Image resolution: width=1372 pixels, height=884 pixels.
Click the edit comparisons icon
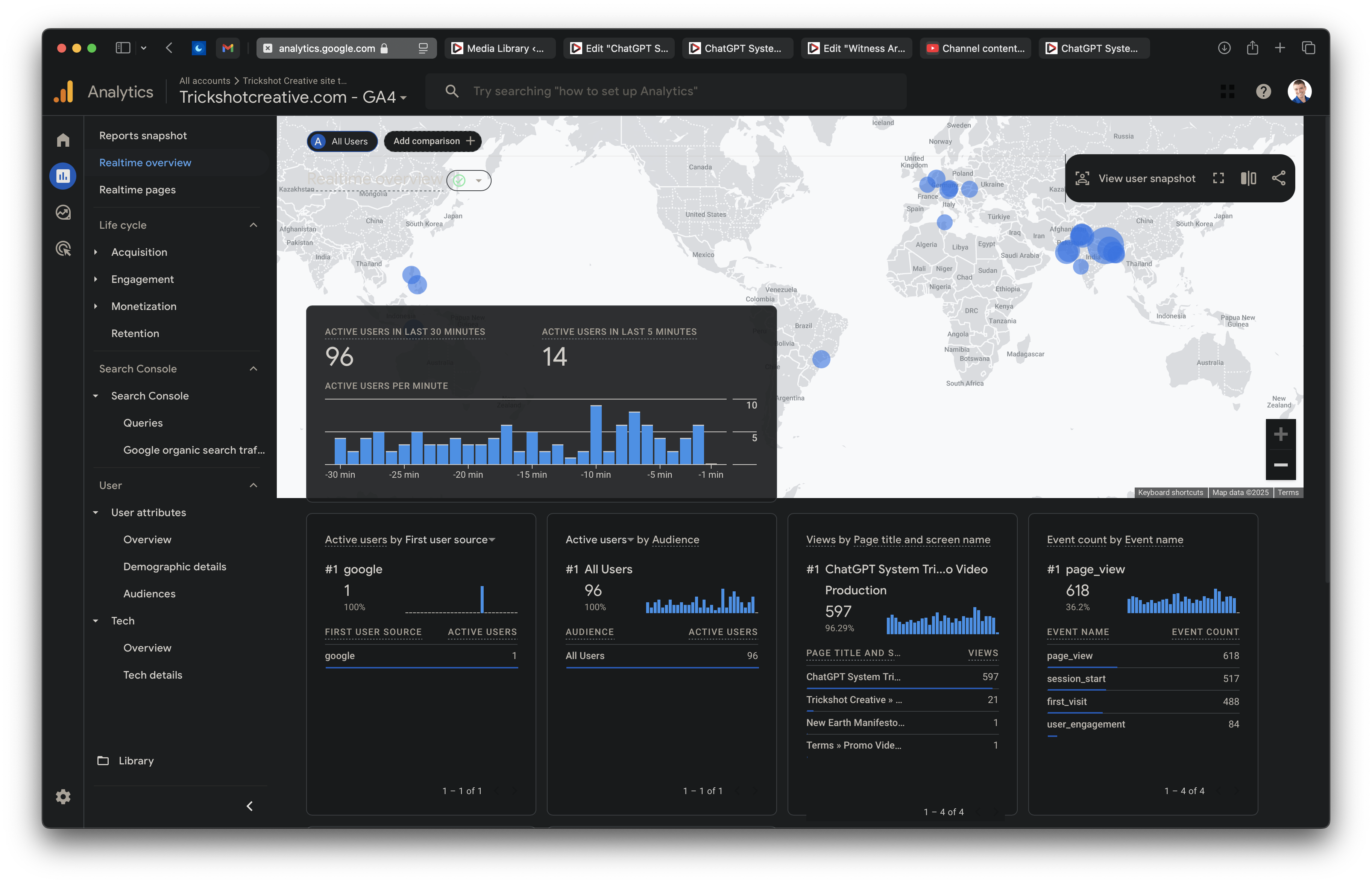(x=1249, y=179)
